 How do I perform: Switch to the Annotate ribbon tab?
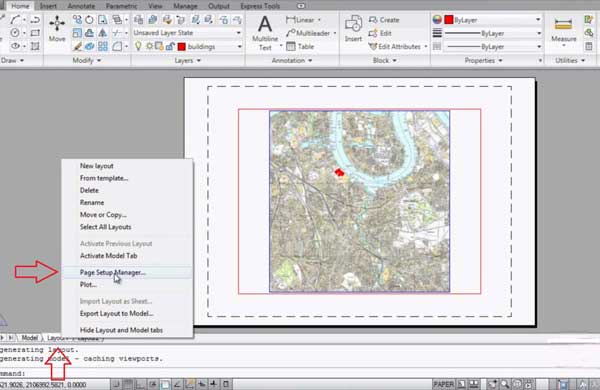coord(81,6)
